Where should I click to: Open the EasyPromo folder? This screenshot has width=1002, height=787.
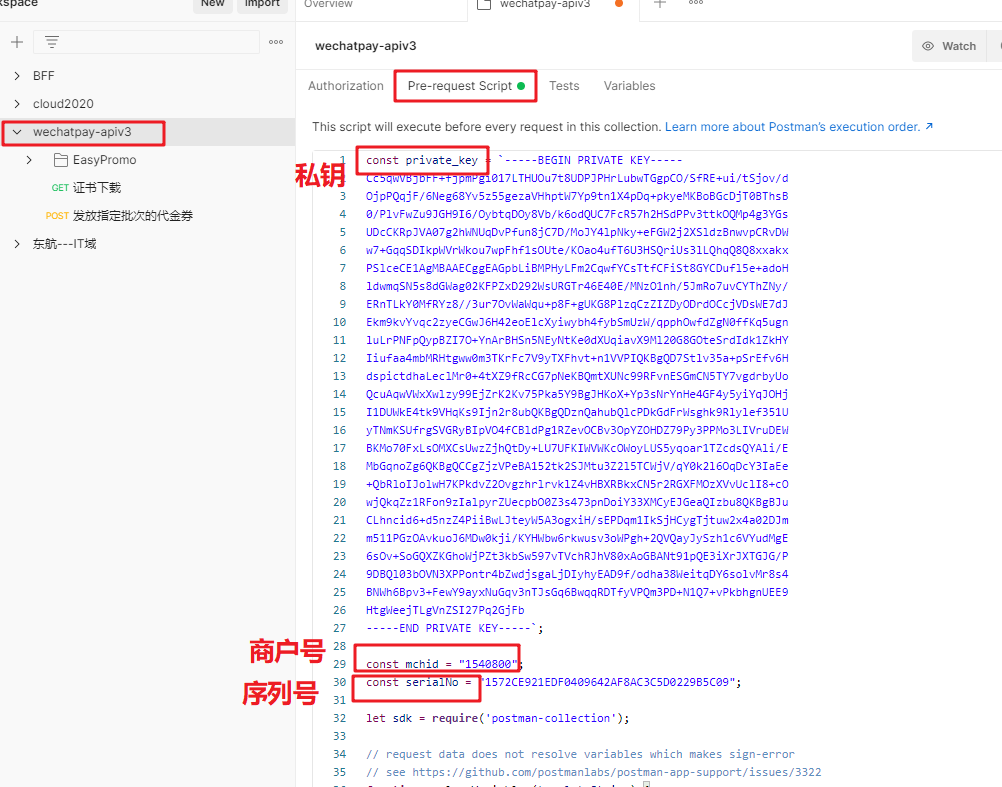point(104,160)
